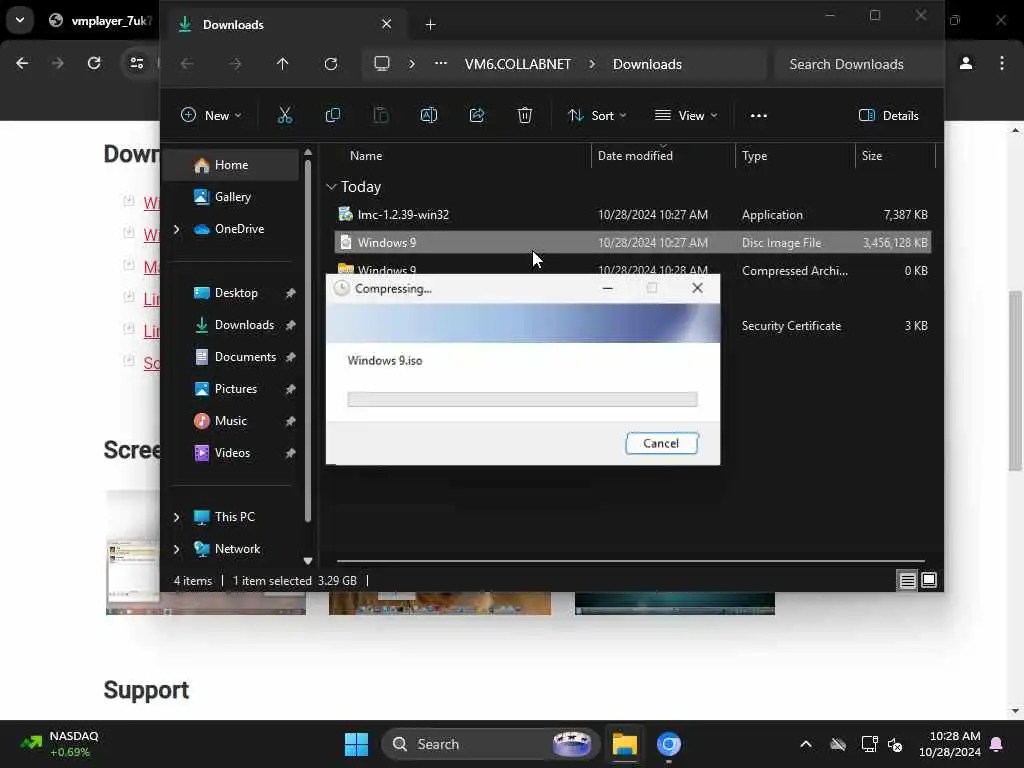The height and width of the screenshot is (768, 1024).
Task: Sort by the Size column header
Action: click(x=872, y=156)
